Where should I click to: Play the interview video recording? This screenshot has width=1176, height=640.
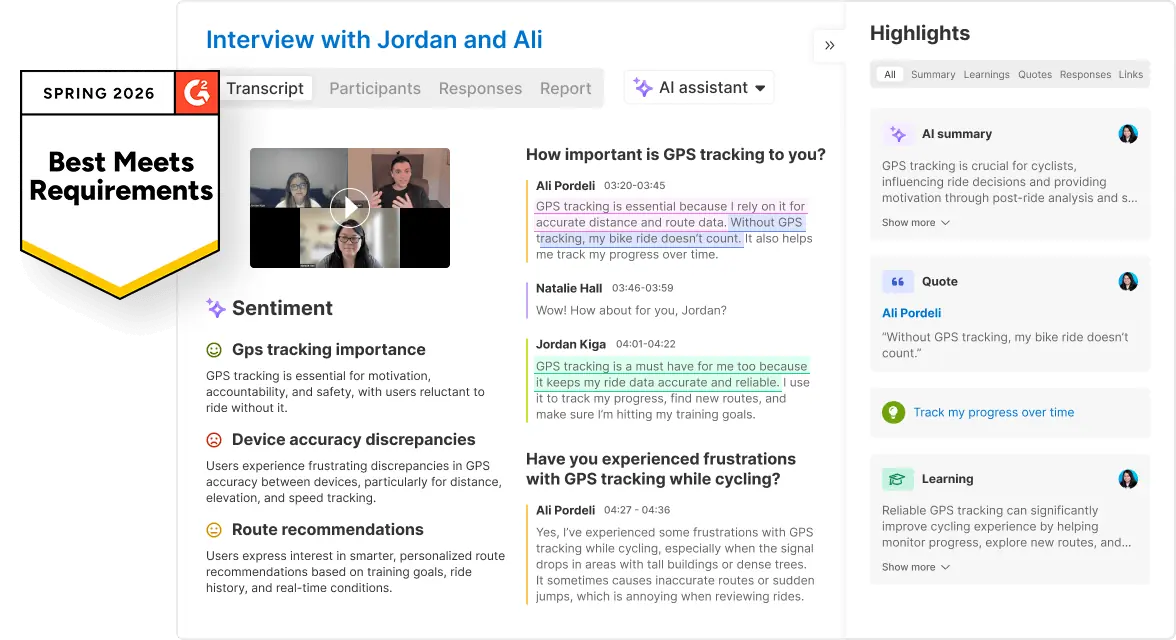(350, 208)
